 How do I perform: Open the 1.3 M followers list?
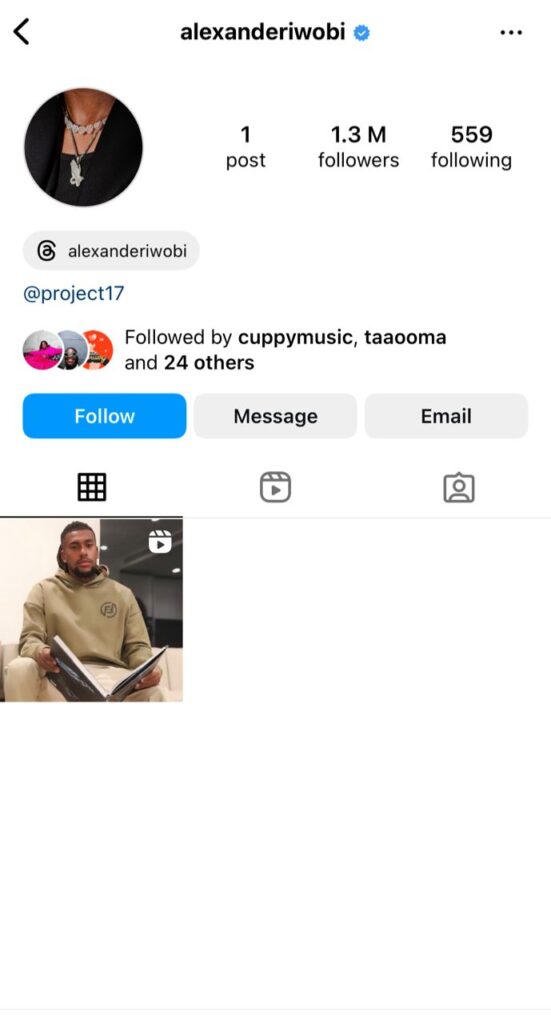[x=358, y=147]
